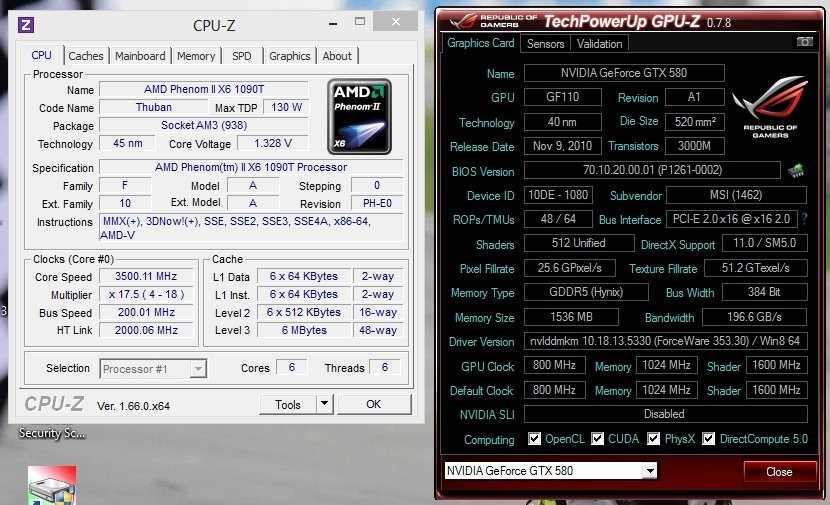Screen dimensions: 830x505
Task: Switch to the Mainboard tab
Action: click(140, 56)
